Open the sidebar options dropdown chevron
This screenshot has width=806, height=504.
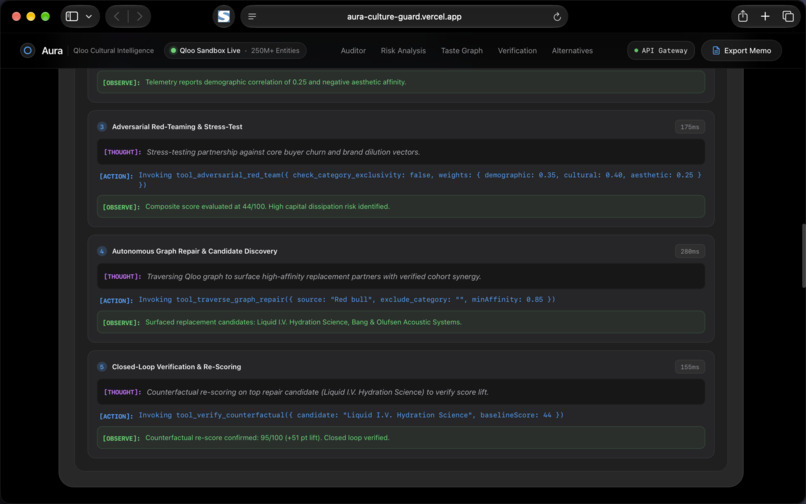click(x=89, y=16)
